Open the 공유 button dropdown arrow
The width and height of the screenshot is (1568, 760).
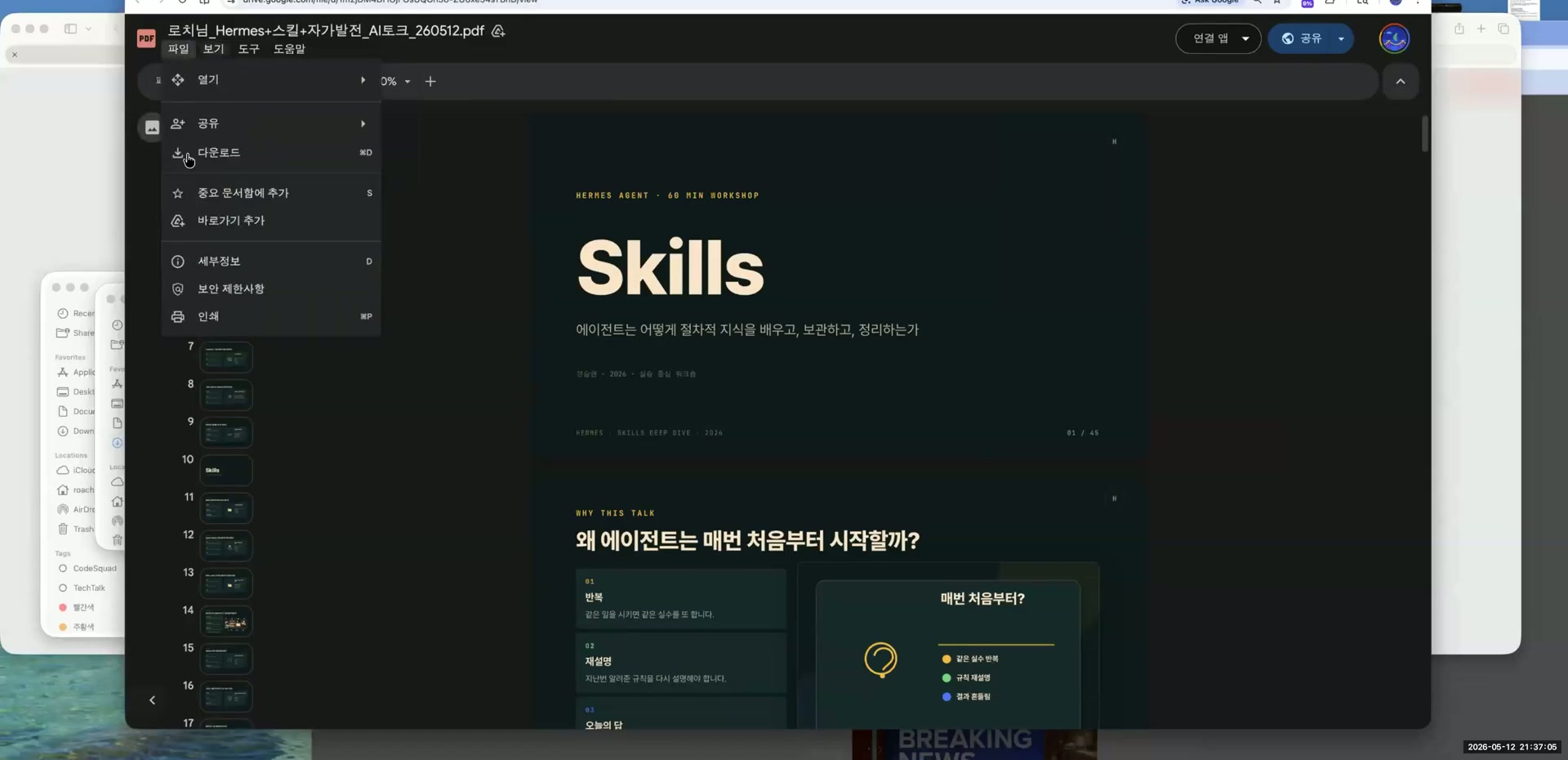(x=1341, y=38)
